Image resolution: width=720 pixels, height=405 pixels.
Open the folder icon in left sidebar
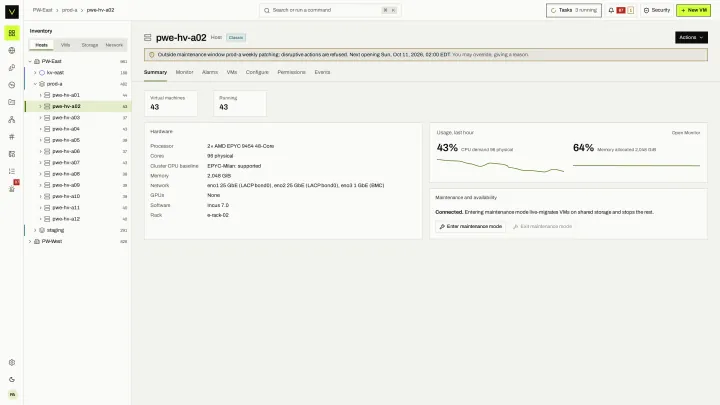(x=12, y=102)
